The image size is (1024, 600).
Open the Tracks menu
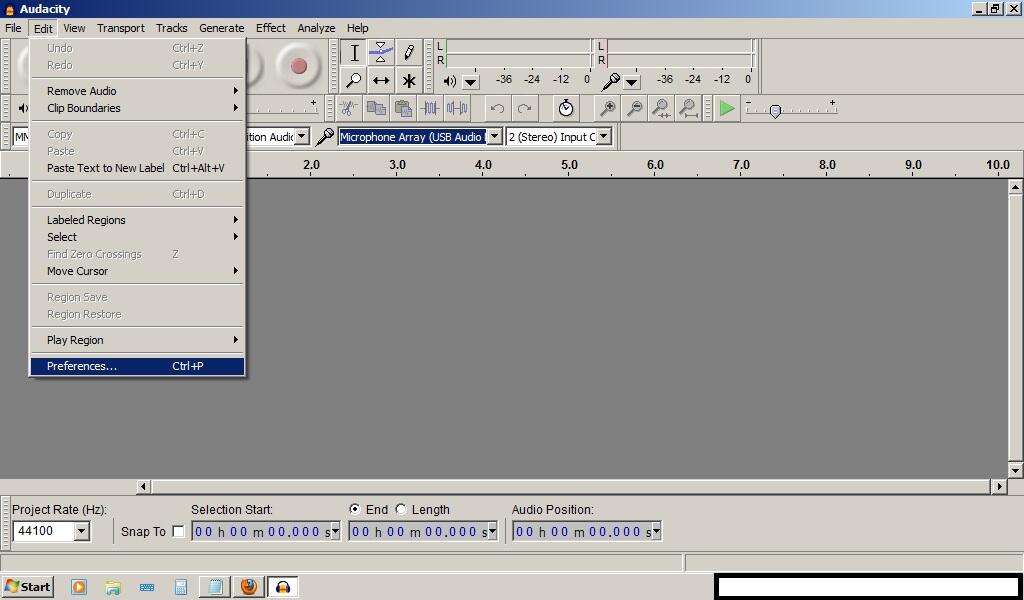point(172,28)
